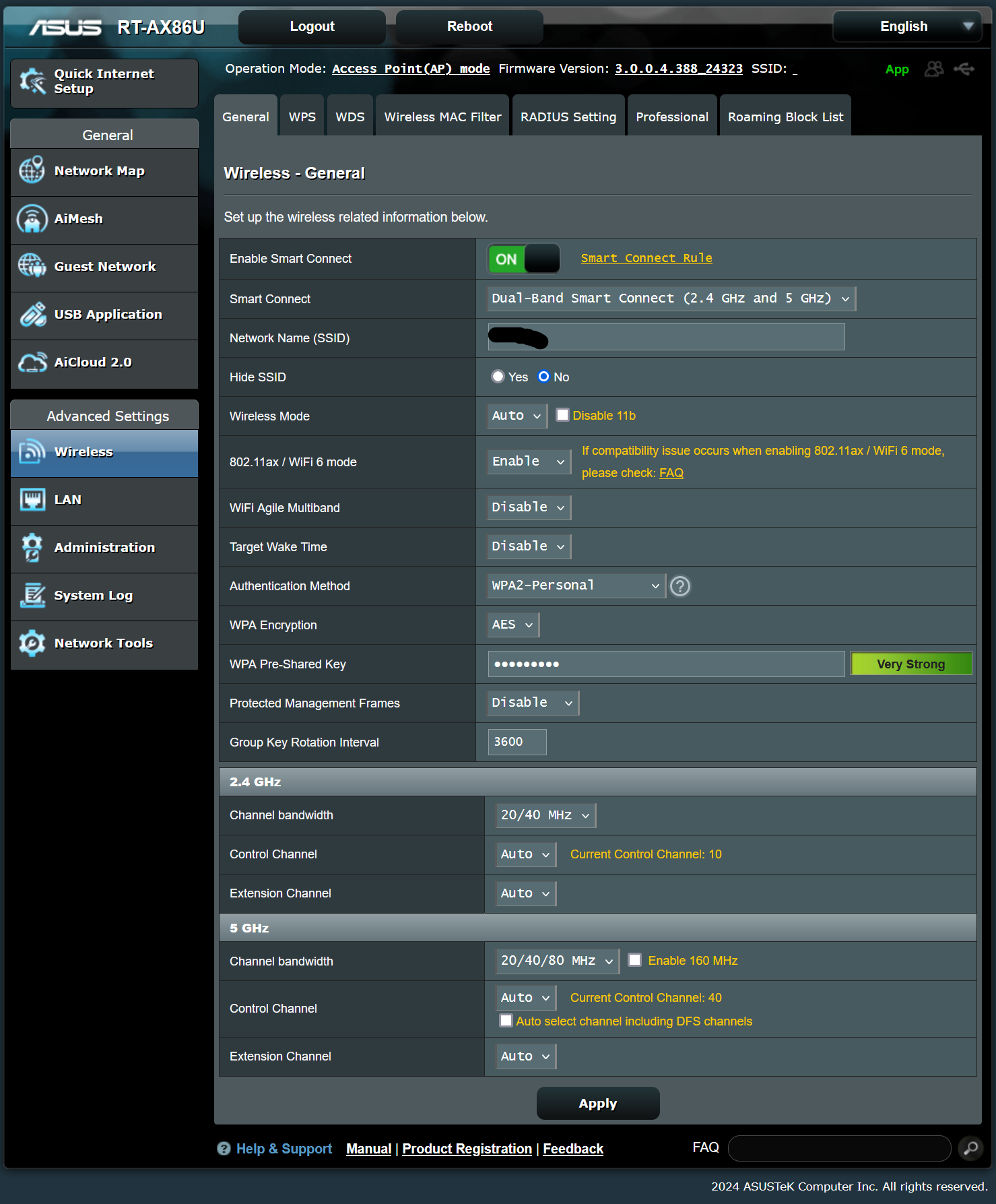Screen dimensions: 996x1204
Task: Open the Product Registration link
Action: (467, 1149)
